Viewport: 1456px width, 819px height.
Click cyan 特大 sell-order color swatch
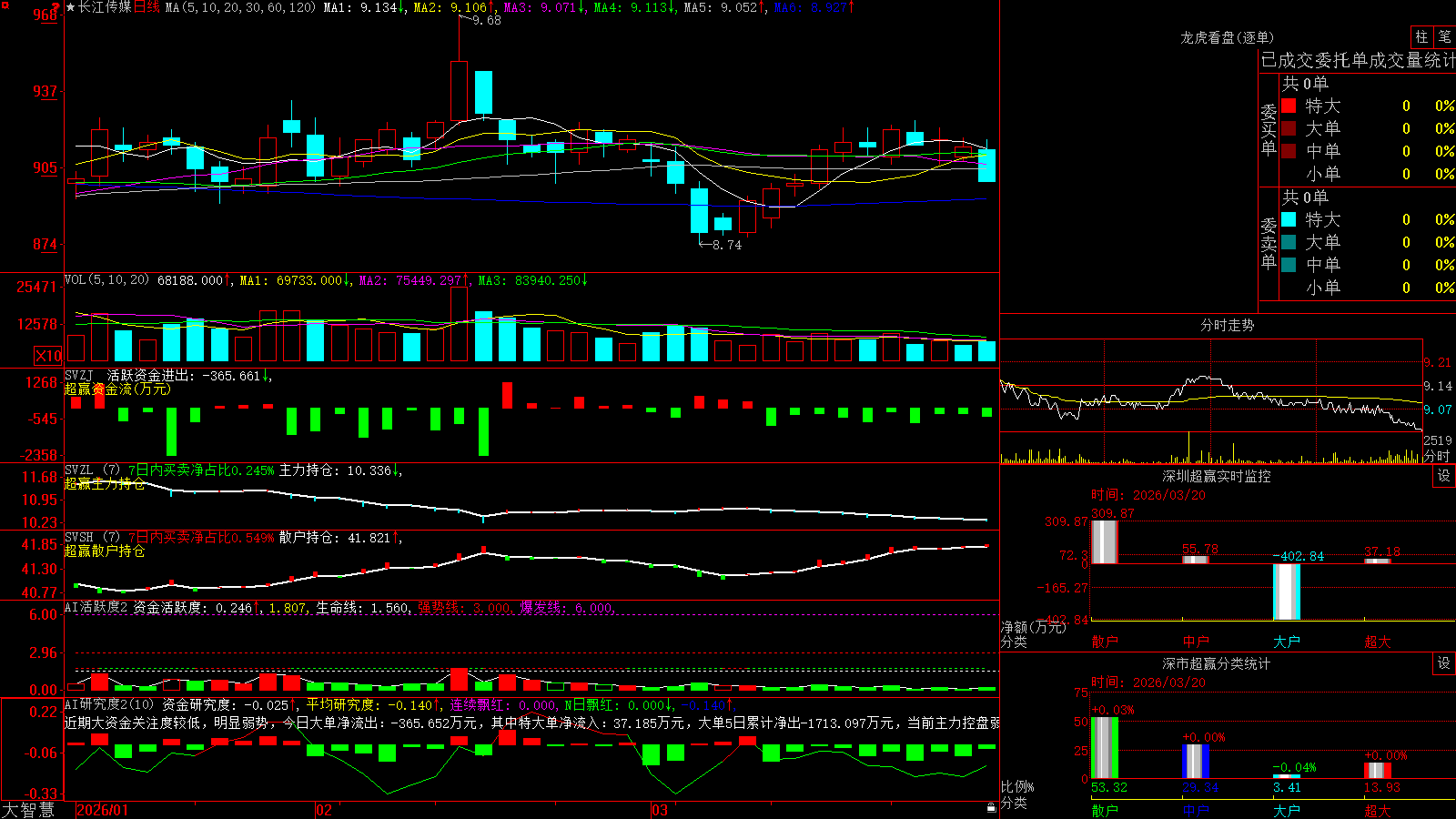(x=1289, y=219)
